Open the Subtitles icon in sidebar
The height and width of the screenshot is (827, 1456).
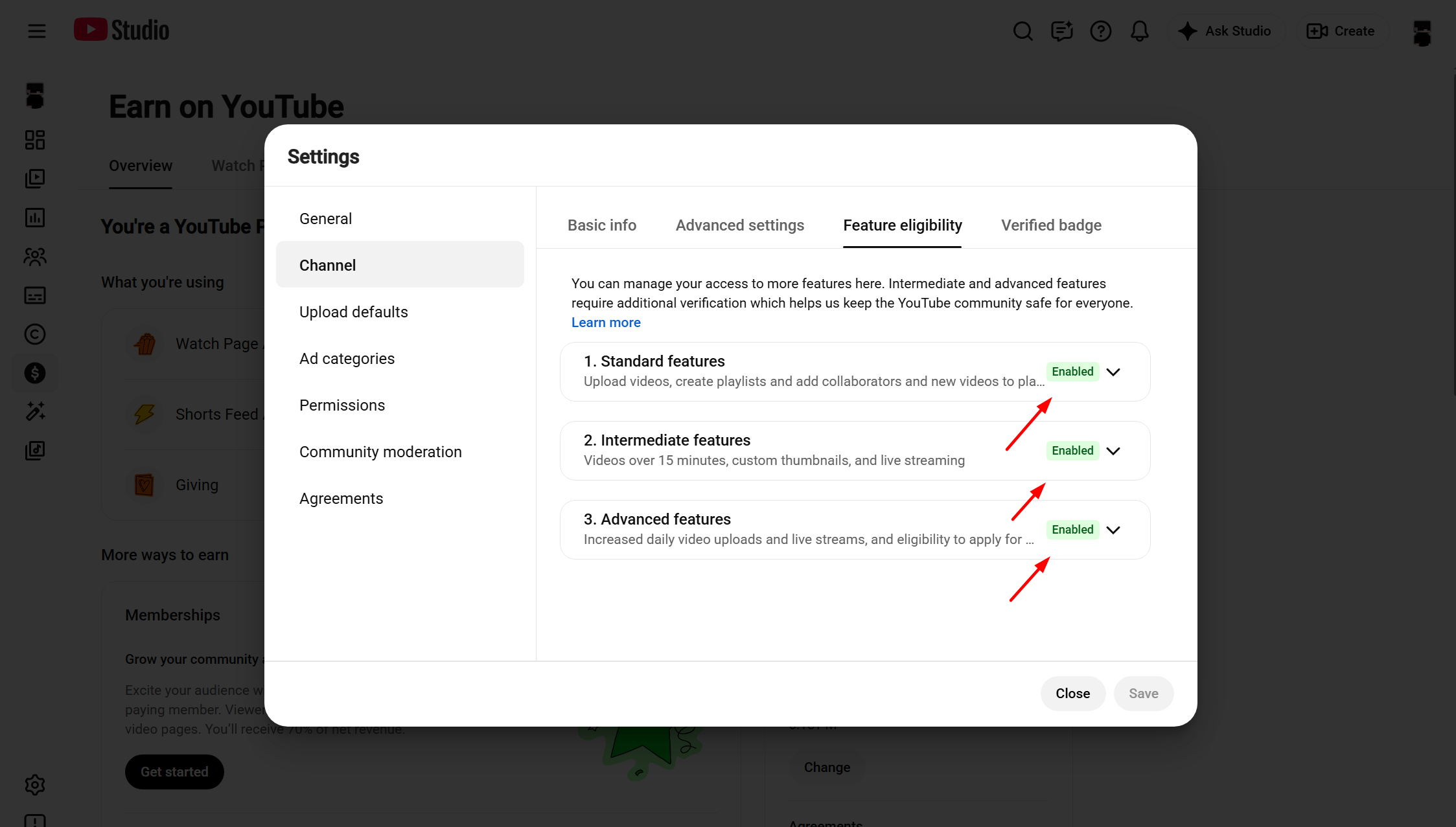(x=35, y=295)
